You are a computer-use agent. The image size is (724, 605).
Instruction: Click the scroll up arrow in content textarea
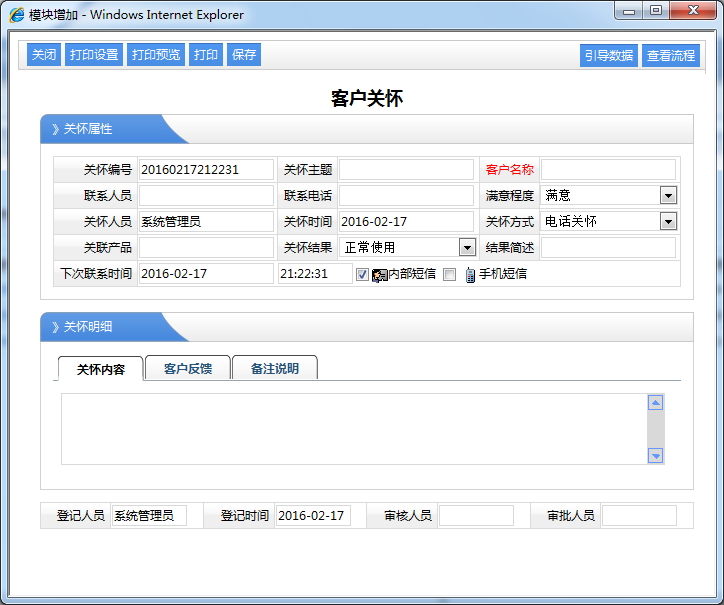pyautogui.click(x=656, y=403)
